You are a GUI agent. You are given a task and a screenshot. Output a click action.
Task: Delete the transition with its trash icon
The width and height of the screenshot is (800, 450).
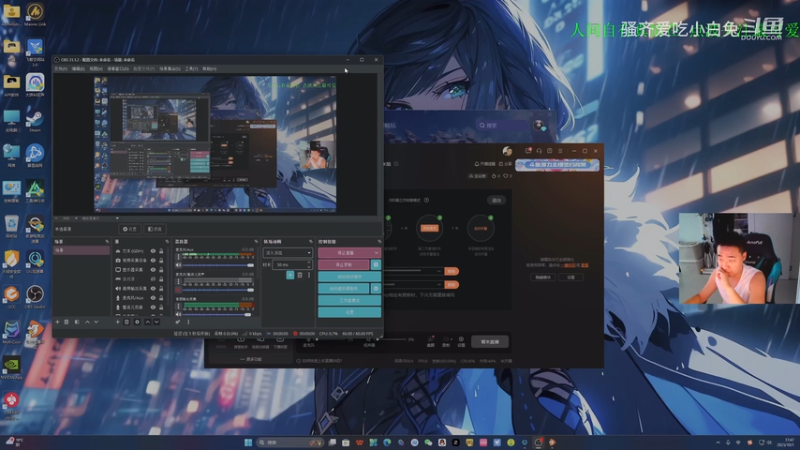tap(300, 275)
